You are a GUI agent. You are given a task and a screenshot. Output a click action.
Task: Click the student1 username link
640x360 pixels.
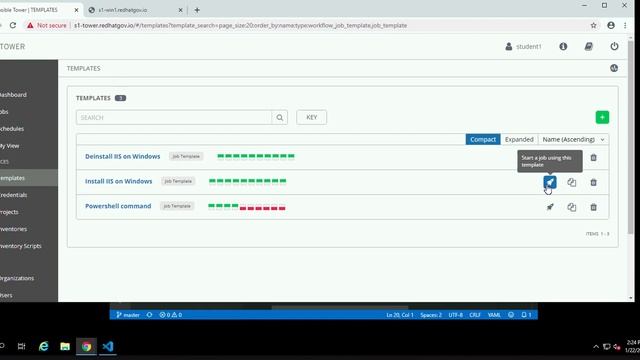tap(529, 47)
